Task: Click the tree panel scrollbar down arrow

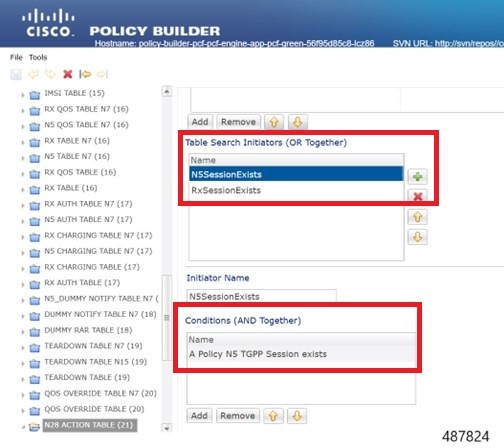Action: pos(167,428)
